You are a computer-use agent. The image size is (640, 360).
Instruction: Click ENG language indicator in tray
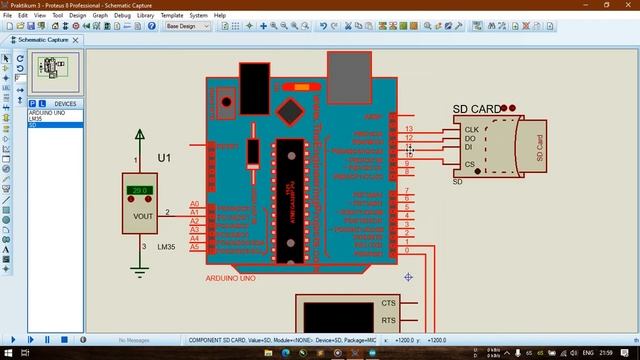(x=588, y=353)
